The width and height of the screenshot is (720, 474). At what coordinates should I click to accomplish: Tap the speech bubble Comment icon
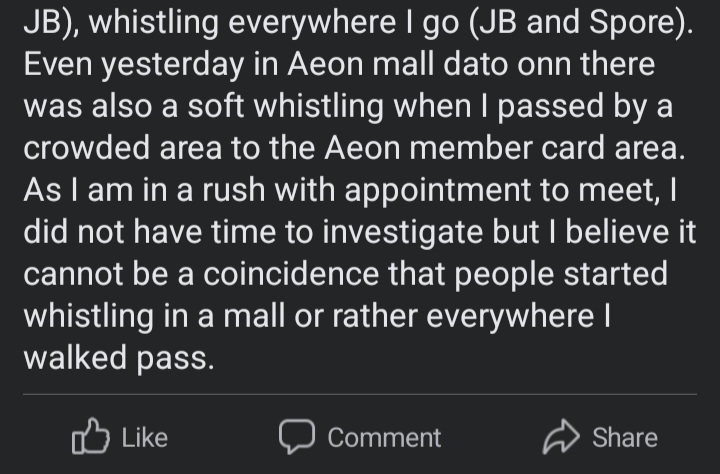click(297, 436)
